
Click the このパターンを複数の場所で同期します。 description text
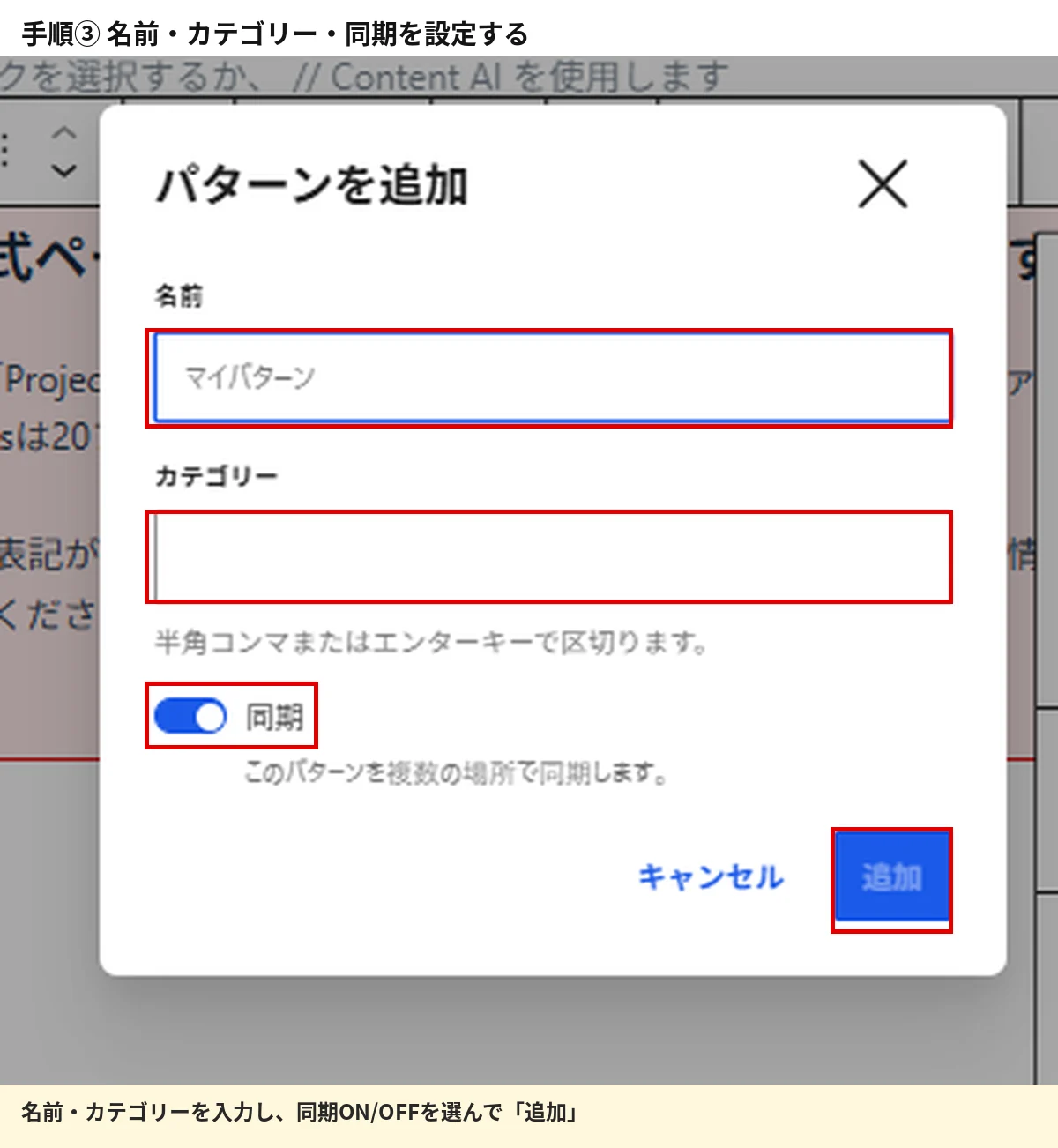pos(456,772)
